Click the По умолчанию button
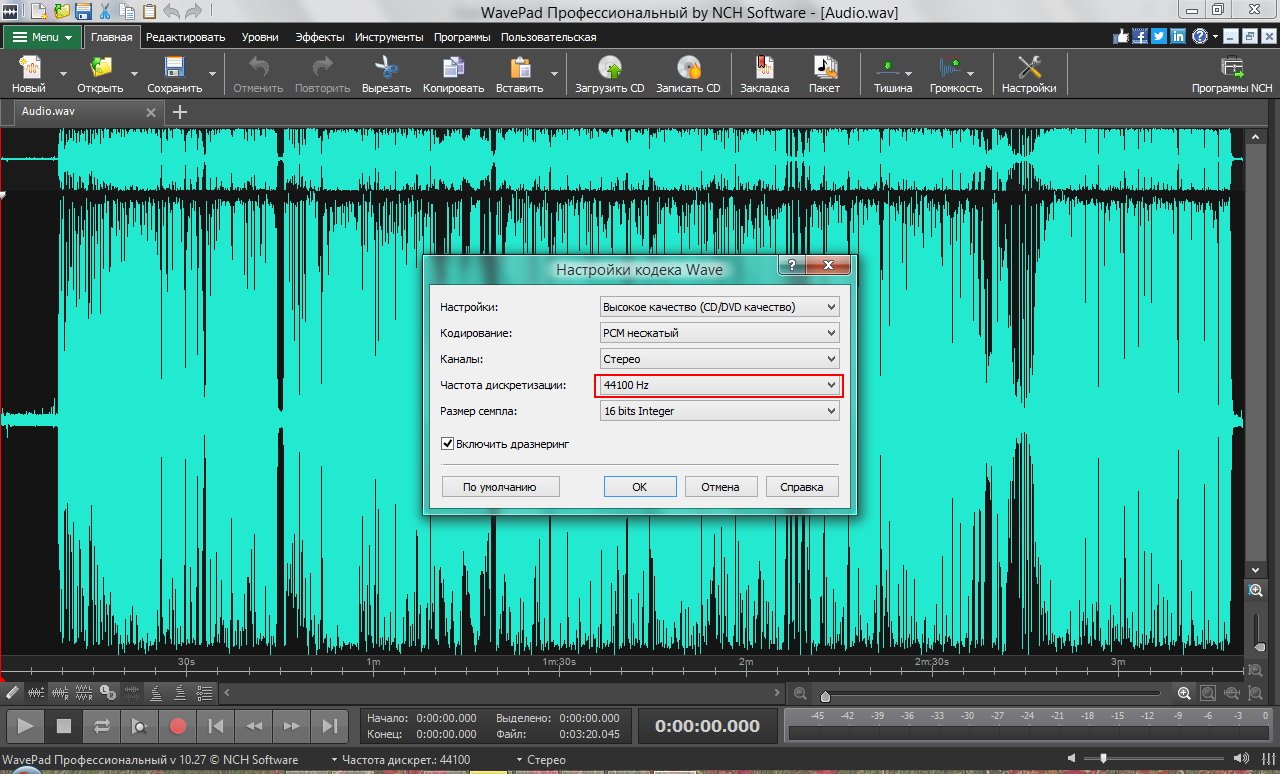This screenshot has width=1280, height=774. pyautogui.click(x=500, y=487)
